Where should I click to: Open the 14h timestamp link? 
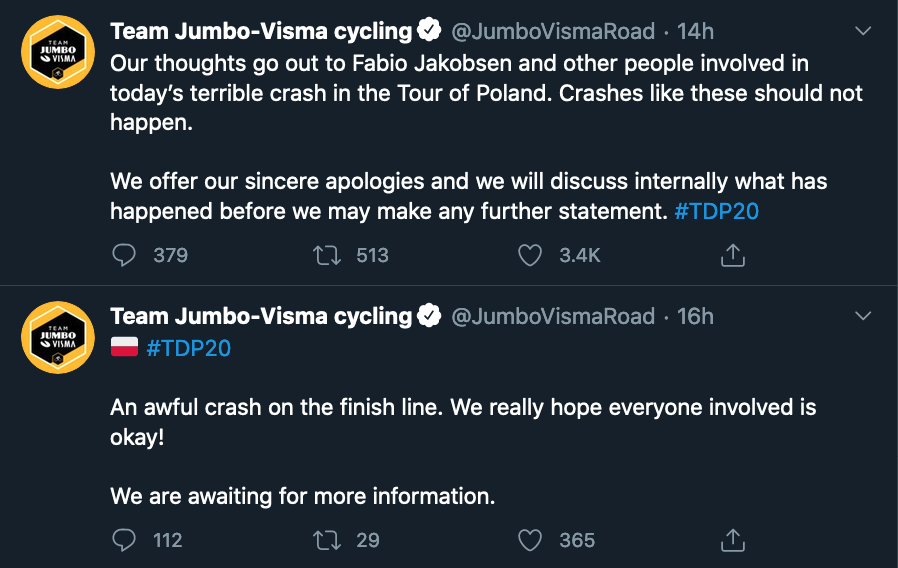coord(695,31)
